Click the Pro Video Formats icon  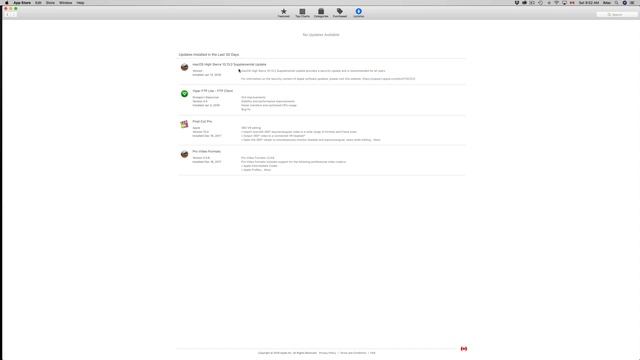(x=184, y=154)
